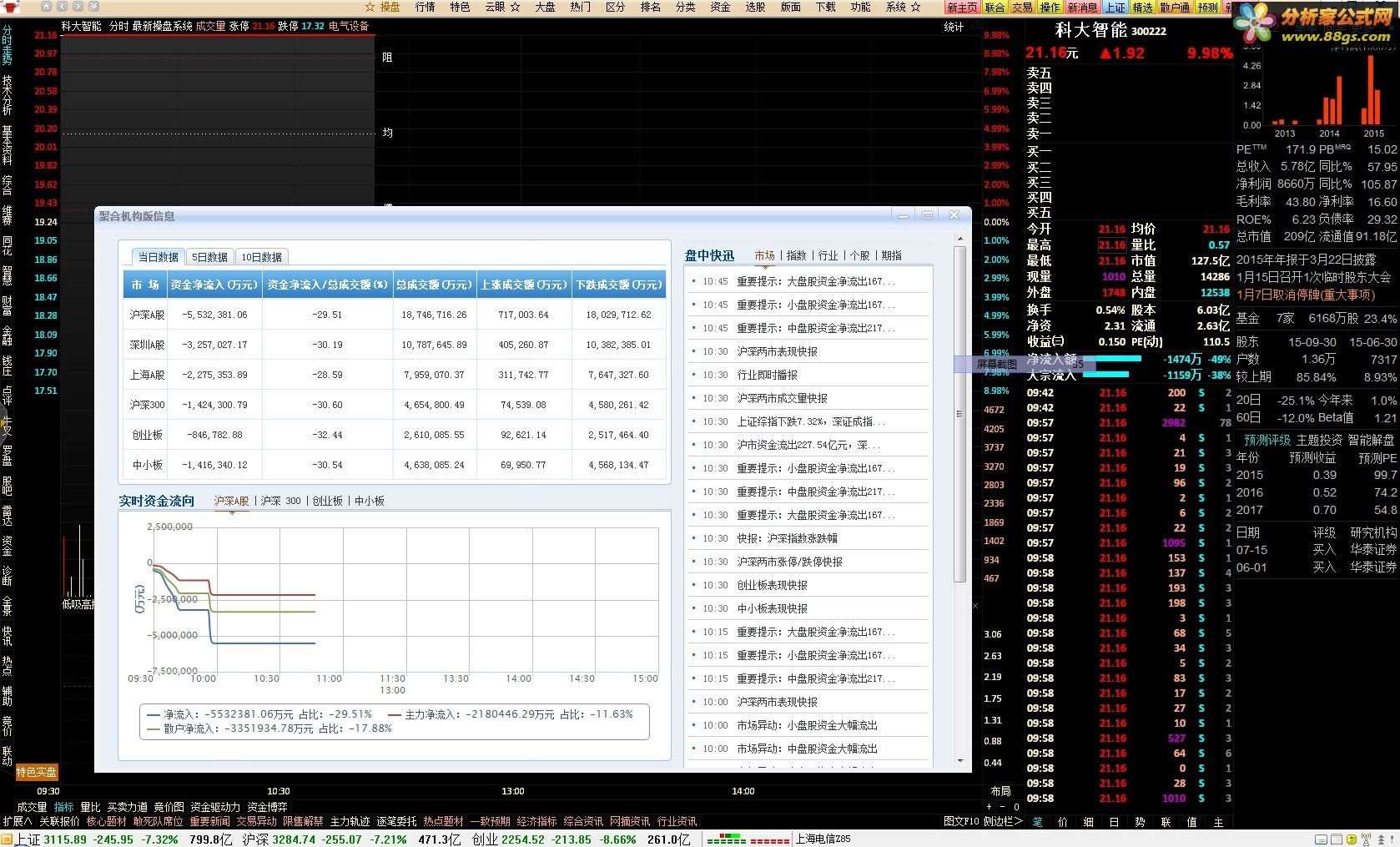Open the 资金 menu in top bar
The width and height of the screenshot is (1400, 847).
[x=720, y=7]
